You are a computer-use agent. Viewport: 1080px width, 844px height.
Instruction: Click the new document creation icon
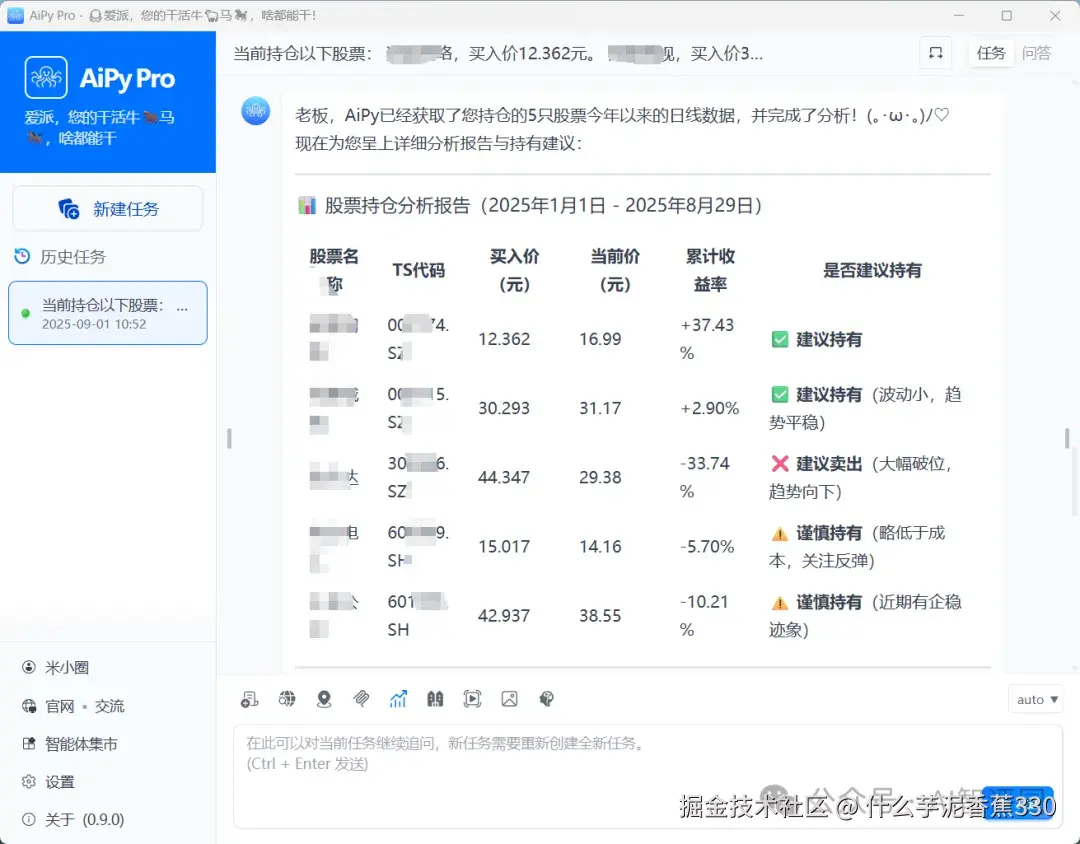pos(249,698)
